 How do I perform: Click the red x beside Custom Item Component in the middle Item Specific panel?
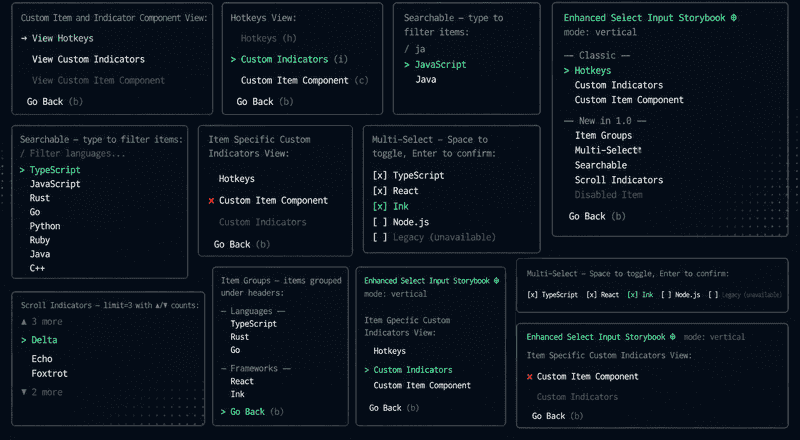click(x=211, y=201)
